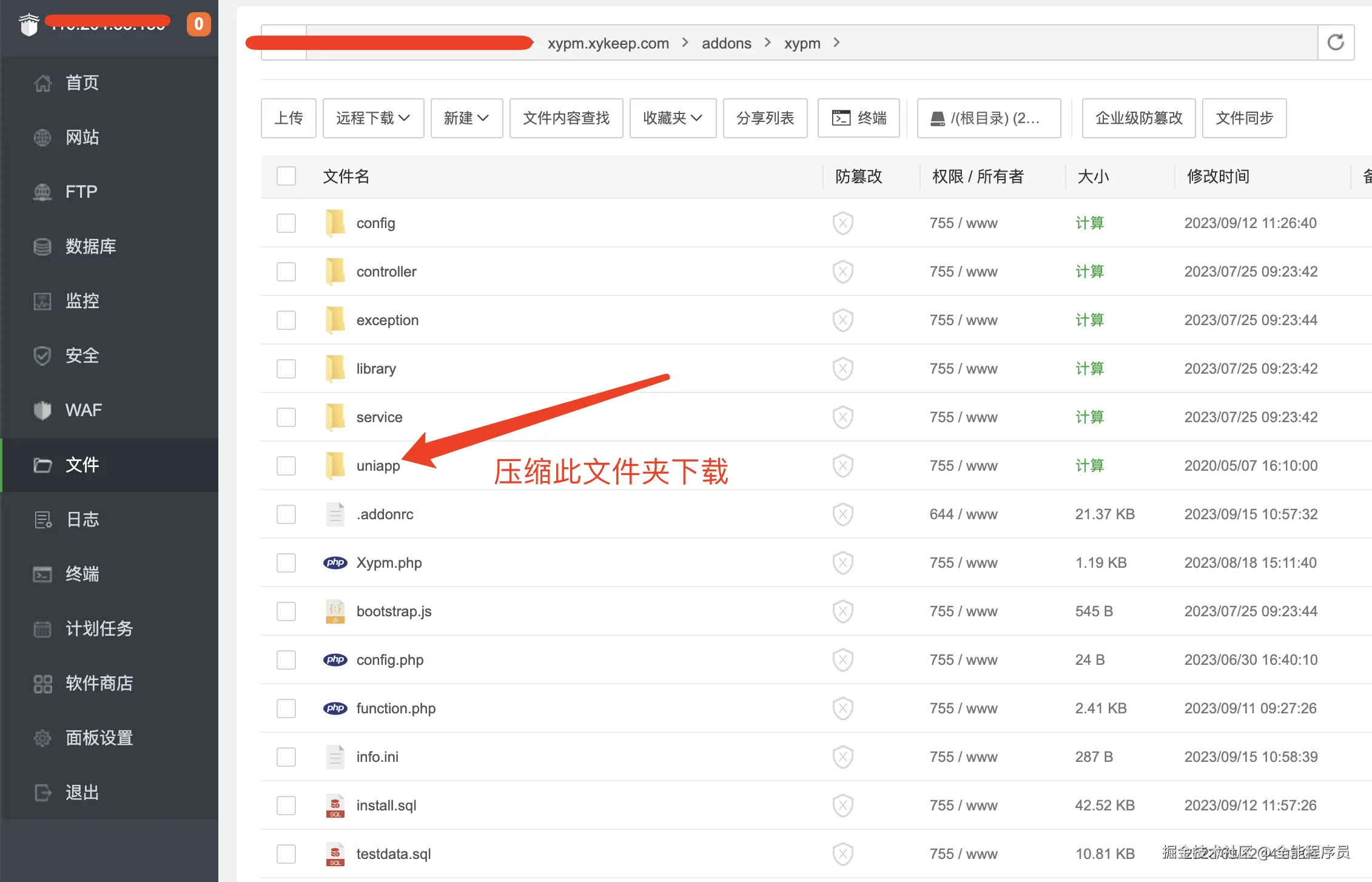This screenshot has height=882, width=1372.
Task: Expand the 远程下载 dropdown
Action: click(x=373, y=118)
